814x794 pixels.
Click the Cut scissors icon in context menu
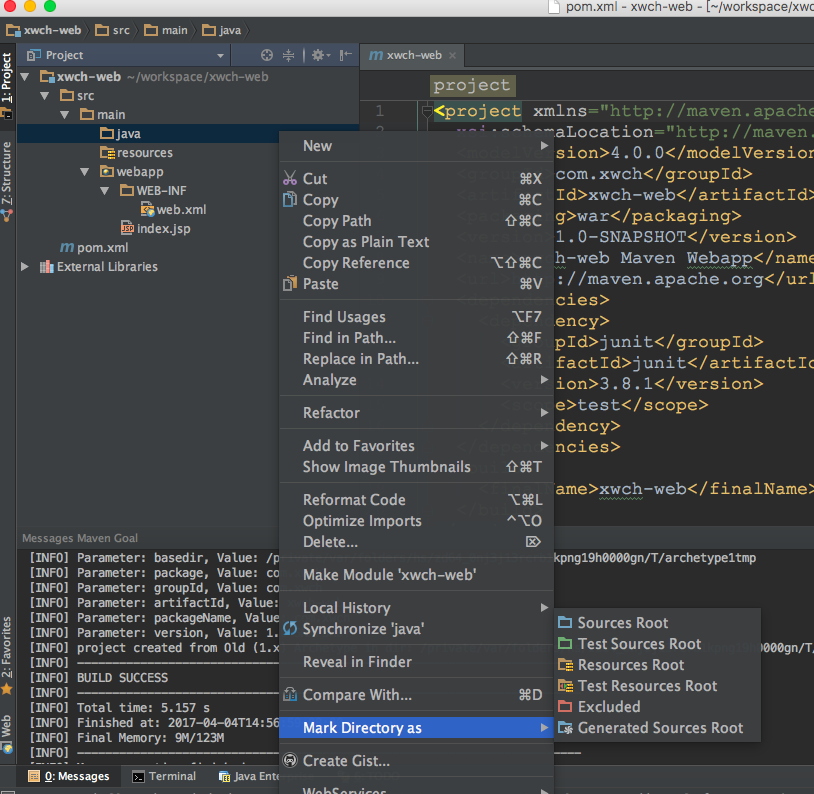click(290, 178)
